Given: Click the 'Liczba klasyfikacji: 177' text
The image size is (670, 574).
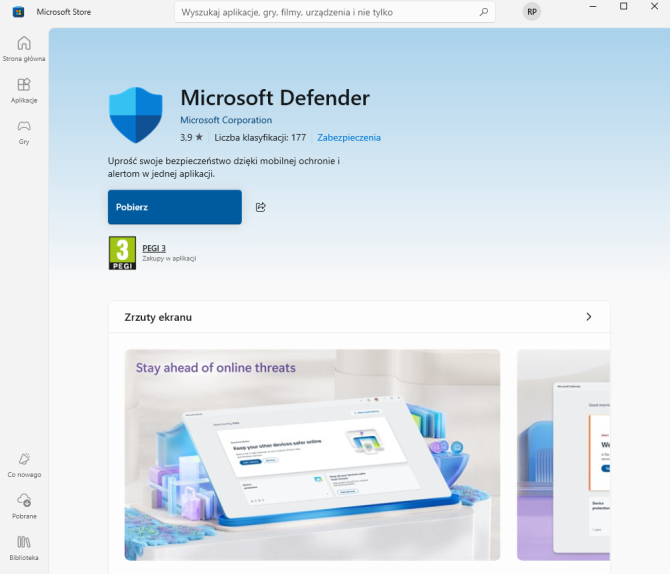Looking at the screenshot, I should [260, 138].
